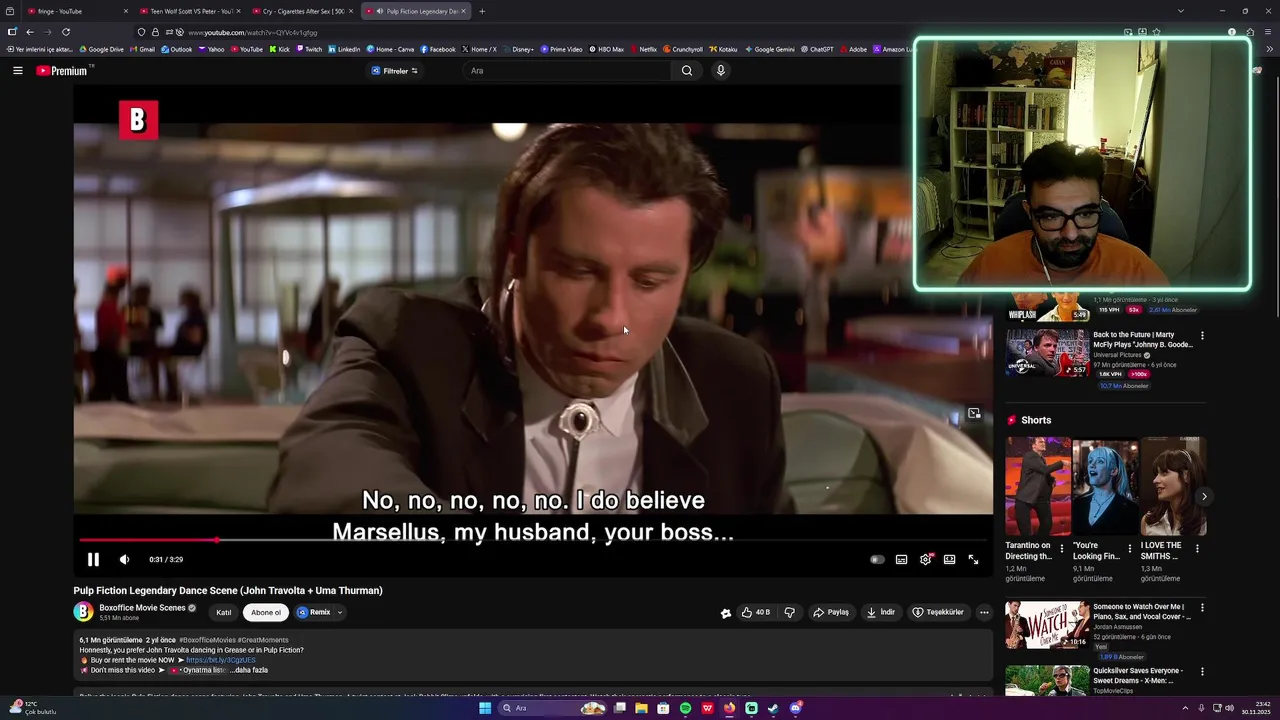Click the YouTube search magnifier button
Image resolution: width=1280 pixels, height=720 pixels.
pos(687,71)
